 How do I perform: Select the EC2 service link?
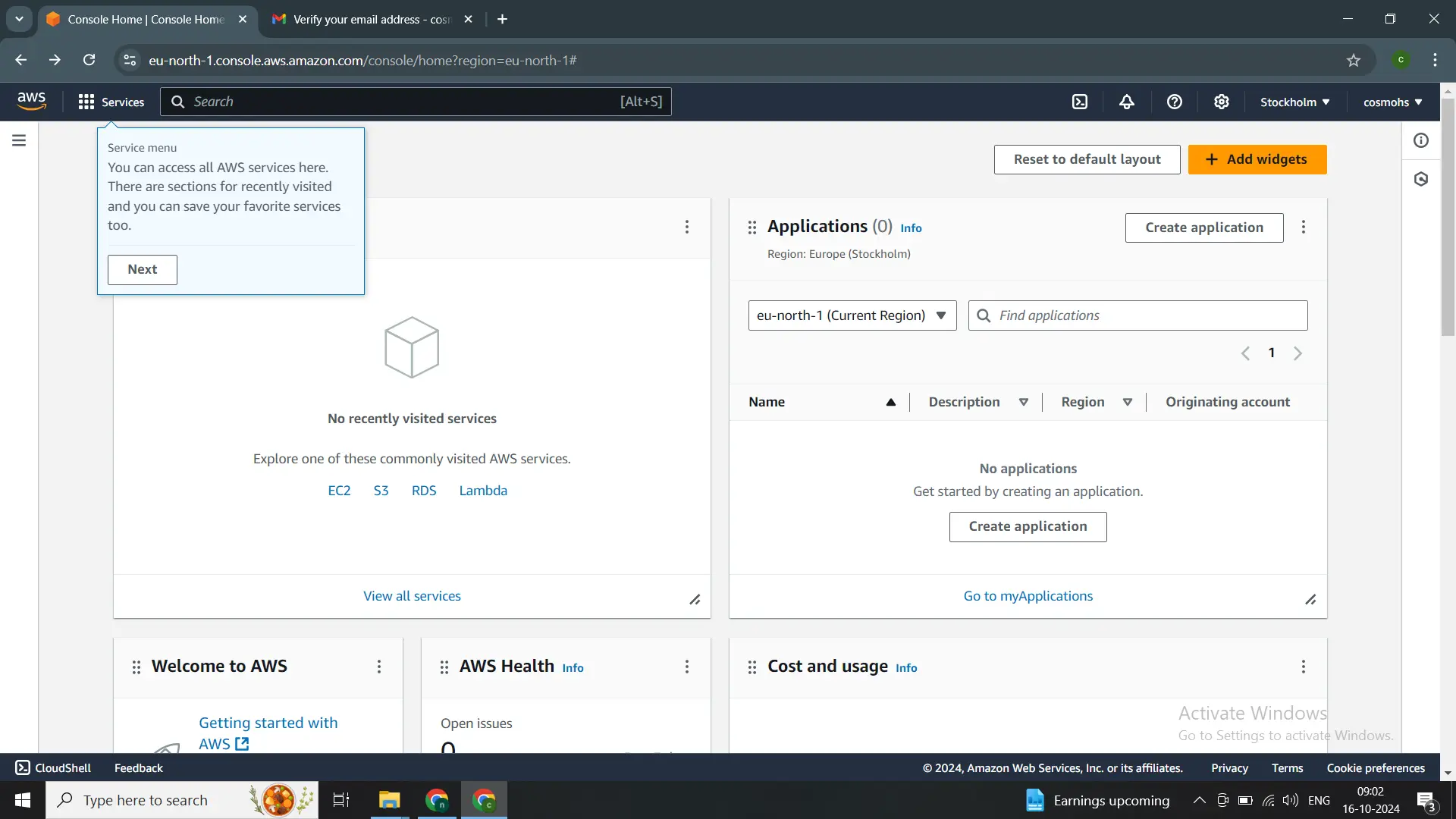[339, 490]
